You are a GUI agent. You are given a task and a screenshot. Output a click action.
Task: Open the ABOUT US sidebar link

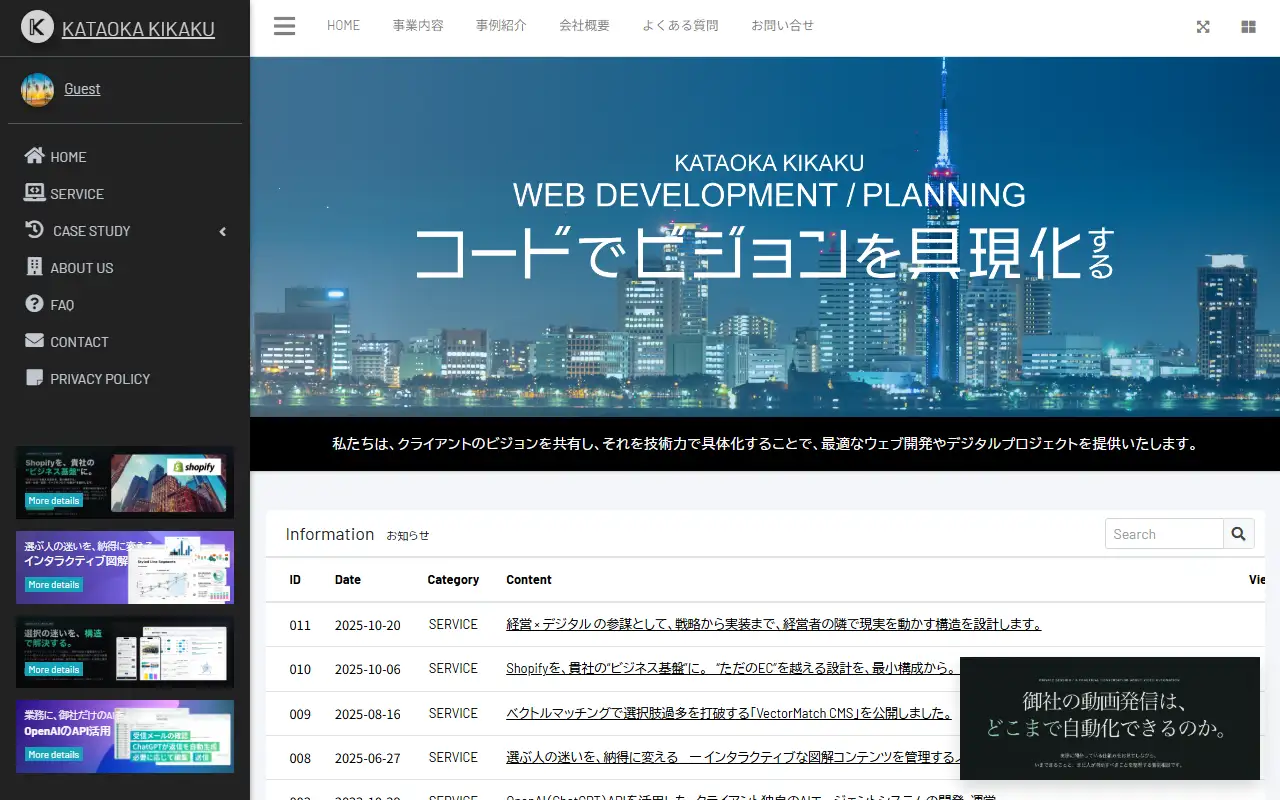click(x=82, y=268)
